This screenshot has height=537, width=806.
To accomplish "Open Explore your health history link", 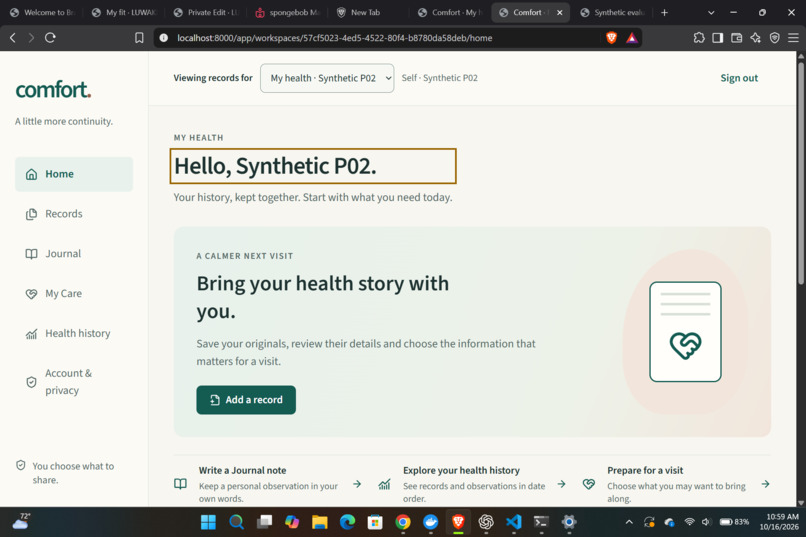I will pyautogui.click(x=472, y=484).
